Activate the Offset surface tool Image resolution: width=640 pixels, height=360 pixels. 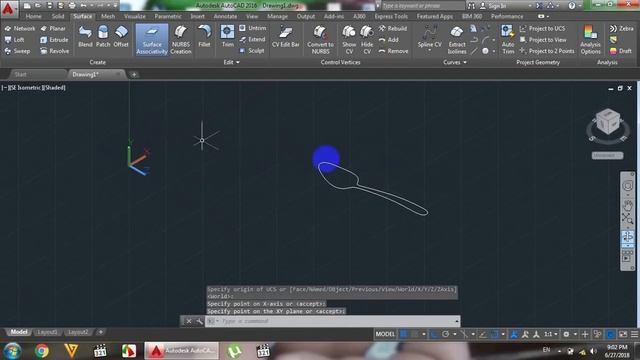click(121, 36)
